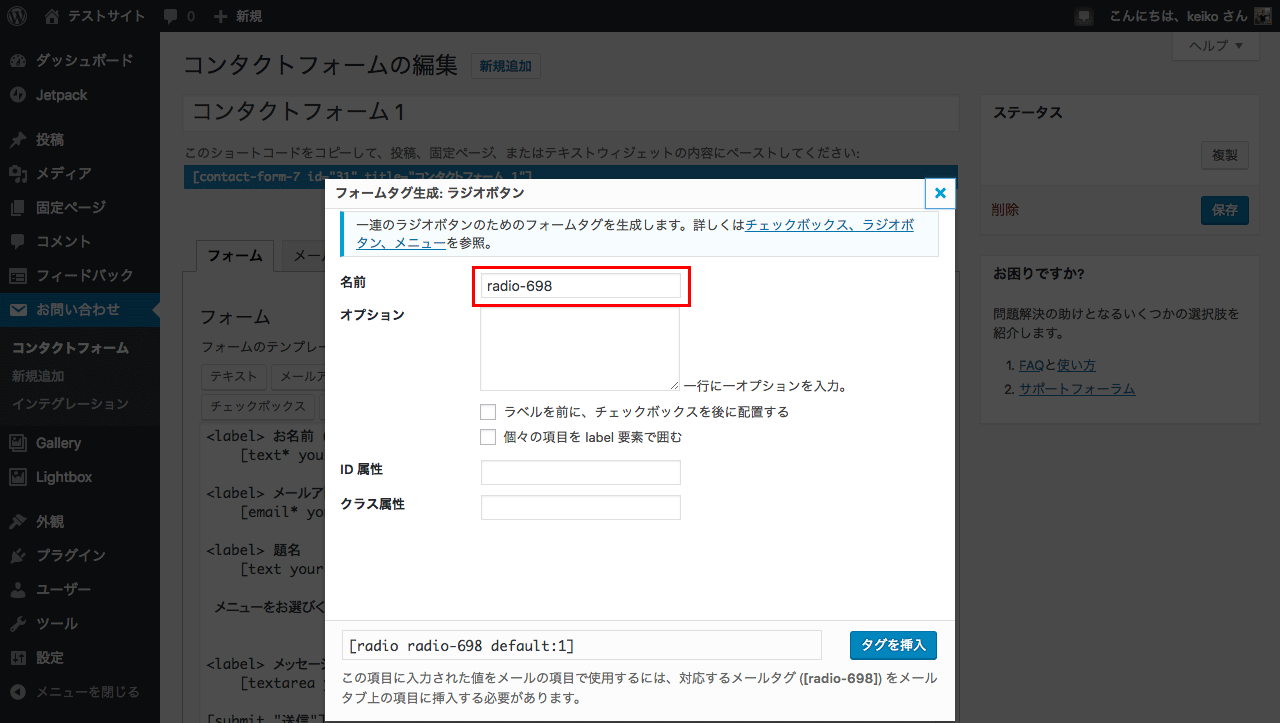This screenshot has height=723, width=1280.
Task: Click the チェックボックス tag generator button
Action: tap(258, 406)
